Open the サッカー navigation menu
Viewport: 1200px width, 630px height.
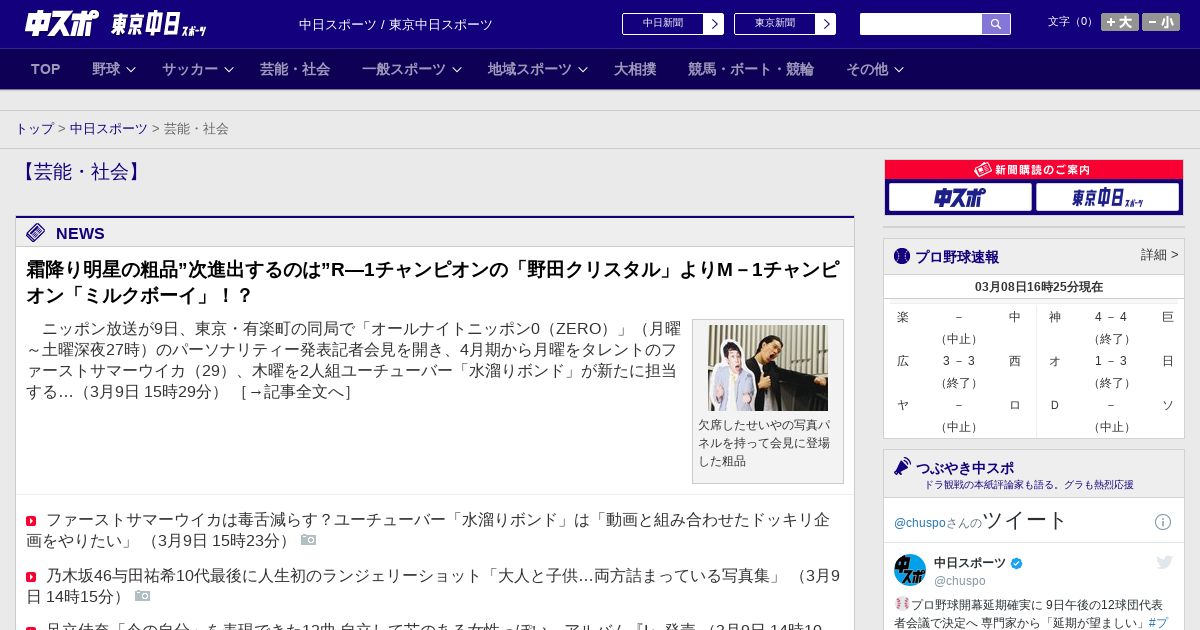point(190,69)
